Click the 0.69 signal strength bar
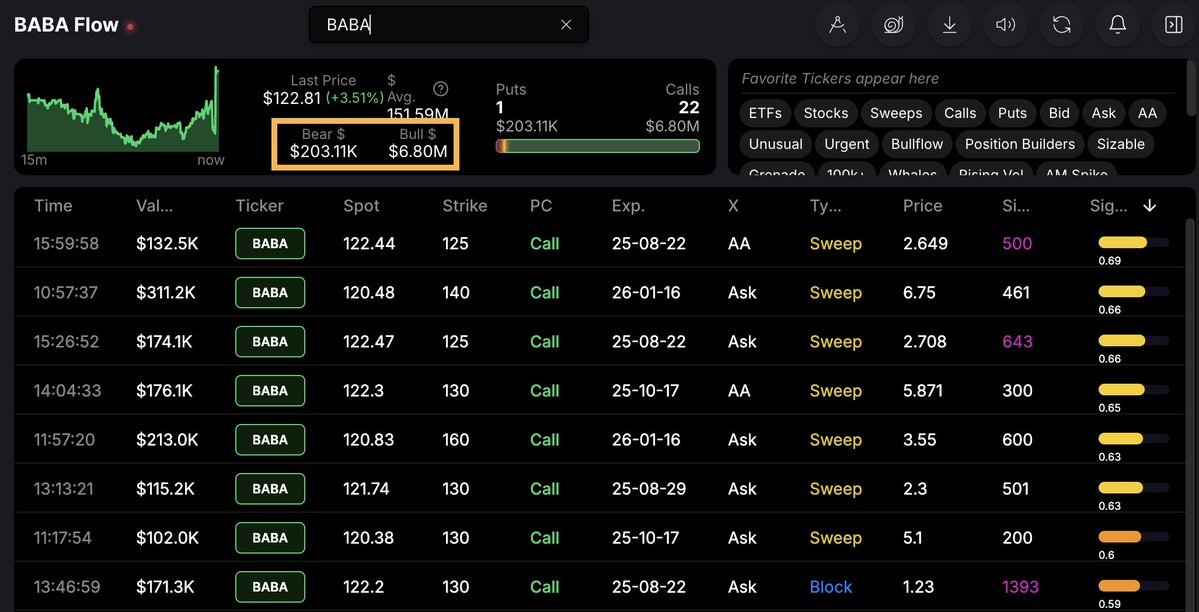Screen dimensions: 1199x612 [x=1133, y=243]
